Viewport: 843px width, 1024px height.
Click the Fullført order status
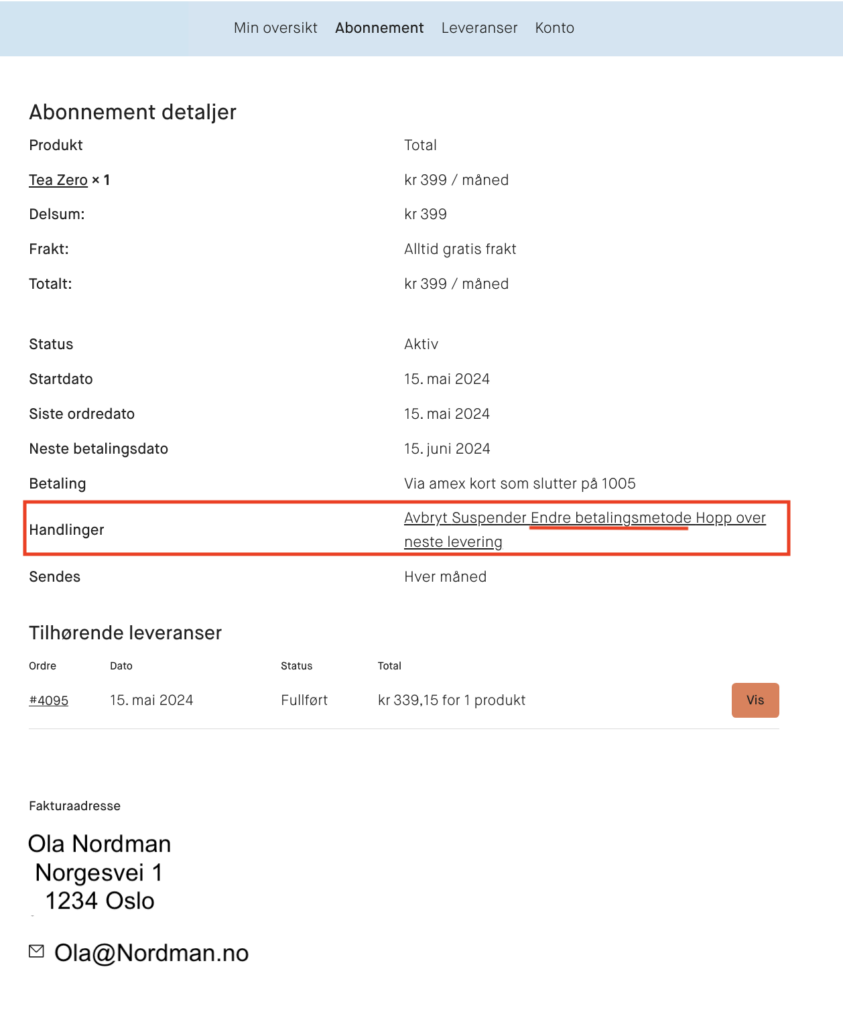[304, 700]
